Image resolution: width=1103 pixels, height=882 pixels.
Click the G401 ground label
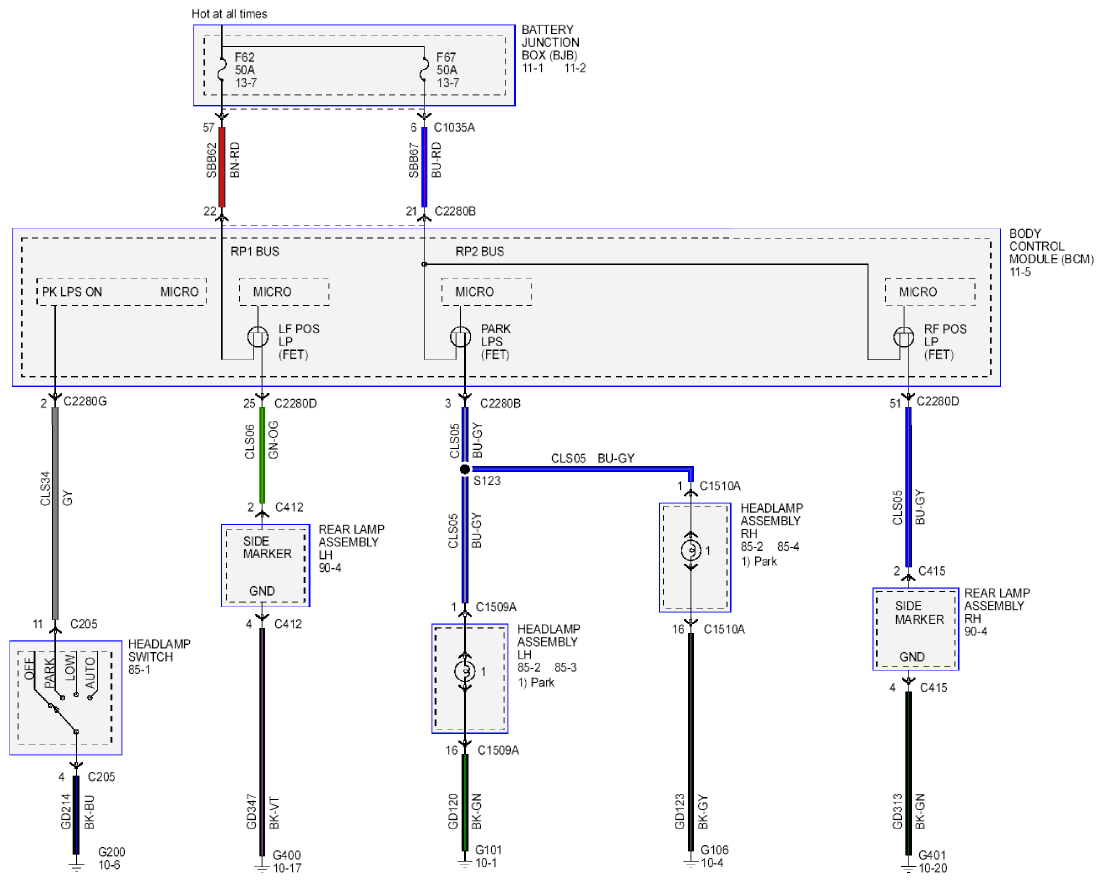pyautogui.click(x=932, y=855)
